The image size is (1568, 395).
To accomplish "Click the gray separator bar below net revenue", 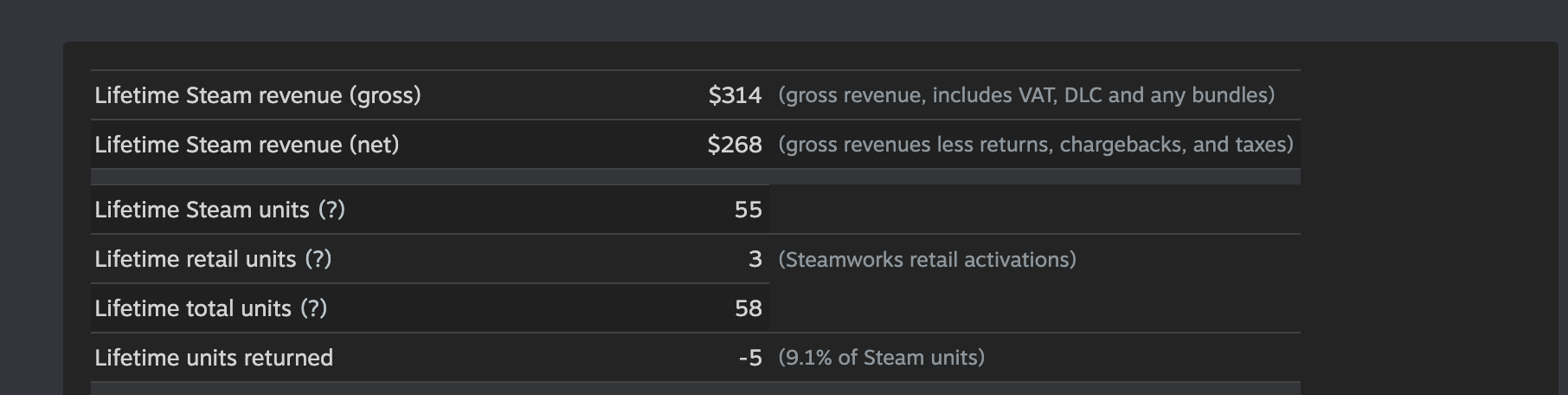I will [x=696, y=177].
